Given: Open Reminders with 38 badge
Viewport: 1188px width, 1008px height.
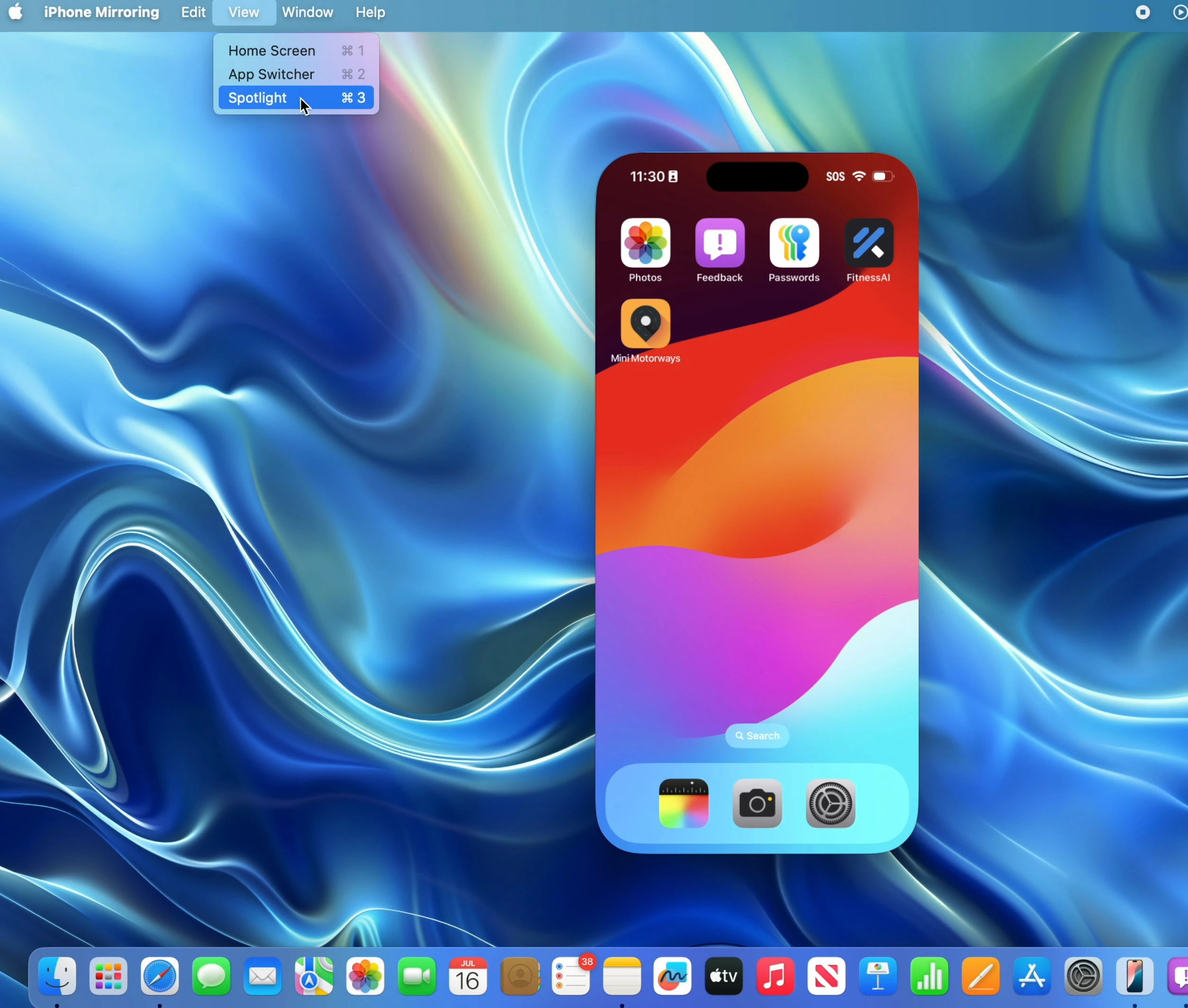Looking at the screenshot, I should click(x=571, y=976).
